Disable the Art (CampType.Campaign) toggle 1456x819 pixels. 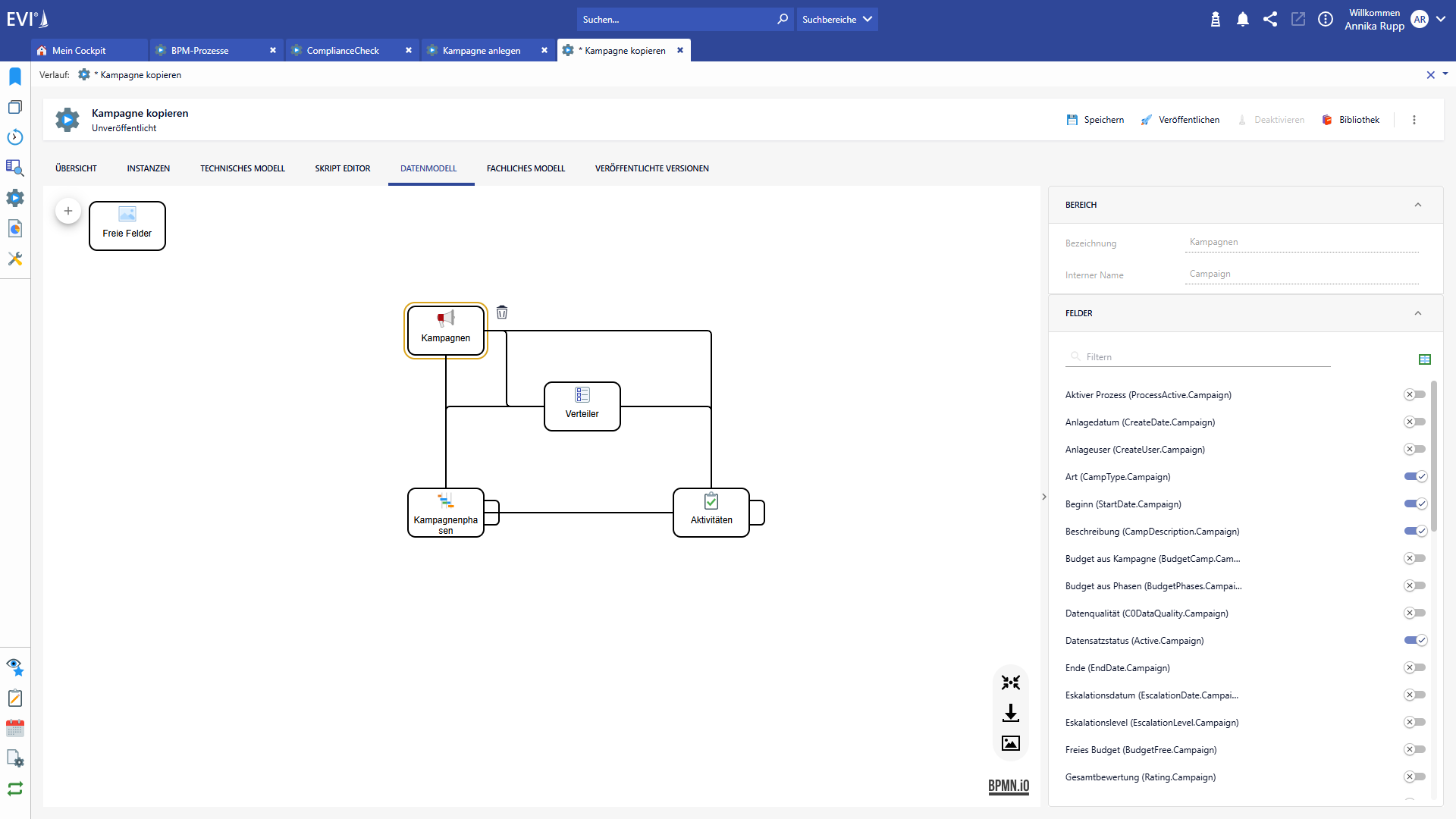(1415, 476)
